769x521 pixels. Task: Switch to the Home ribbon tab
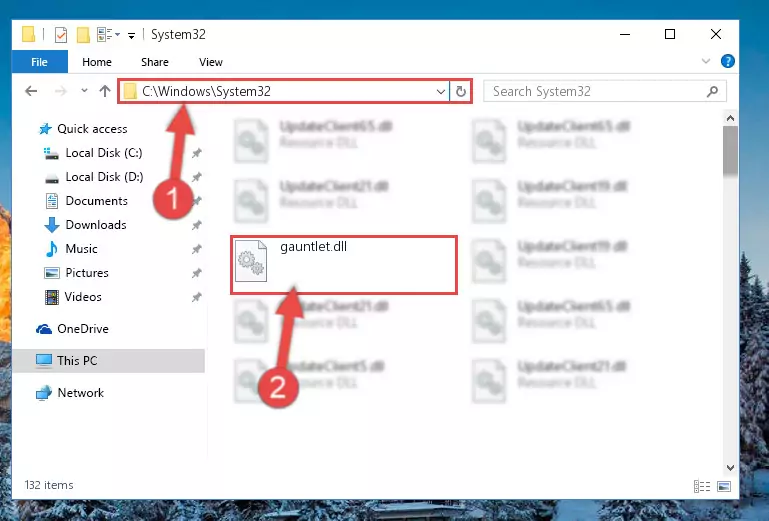point(97,62)
